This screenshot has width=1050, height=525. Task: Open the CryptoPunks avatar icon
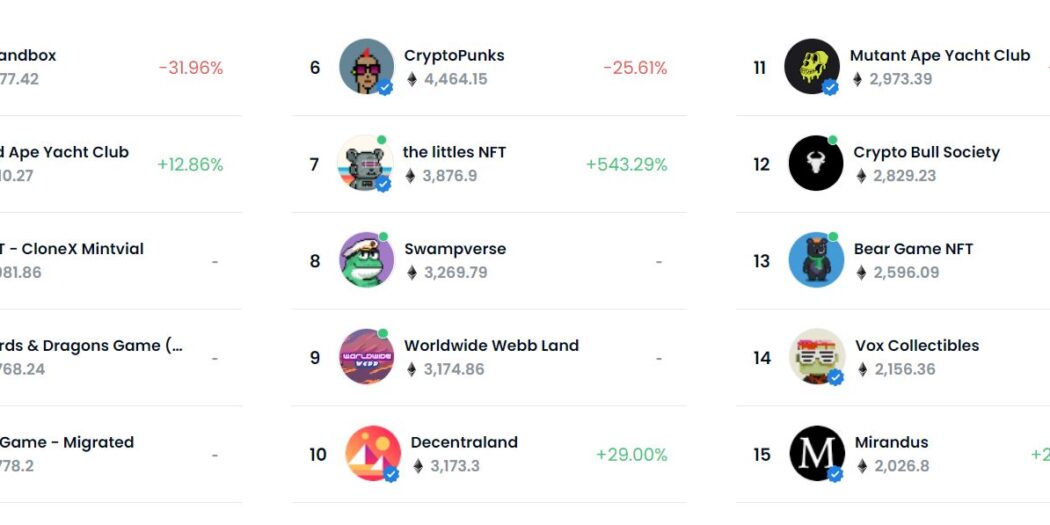366,66
